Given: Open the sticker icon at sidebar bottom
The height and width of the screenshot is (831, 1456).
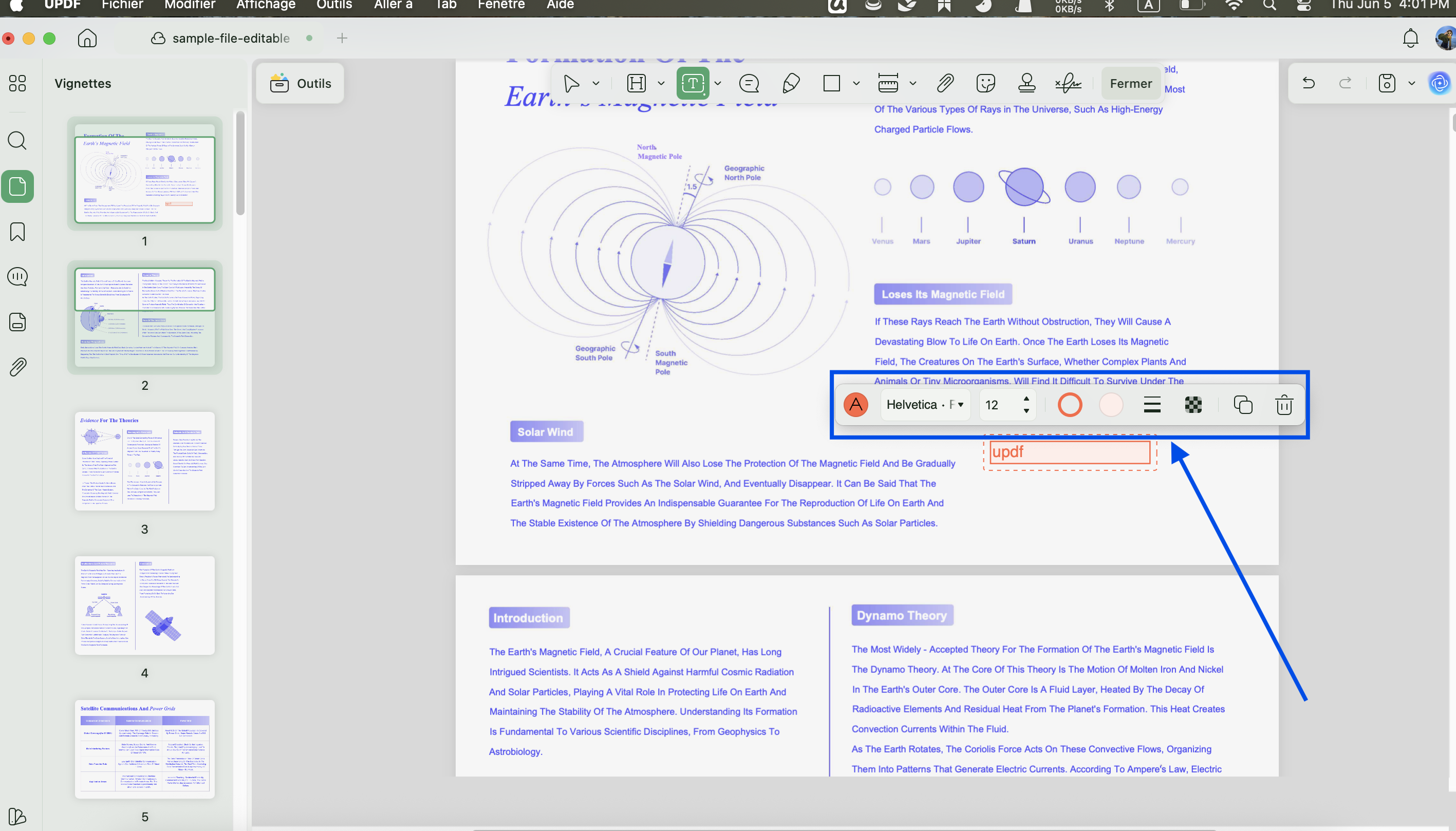Looking at the screenshot, I should point(17,816).
